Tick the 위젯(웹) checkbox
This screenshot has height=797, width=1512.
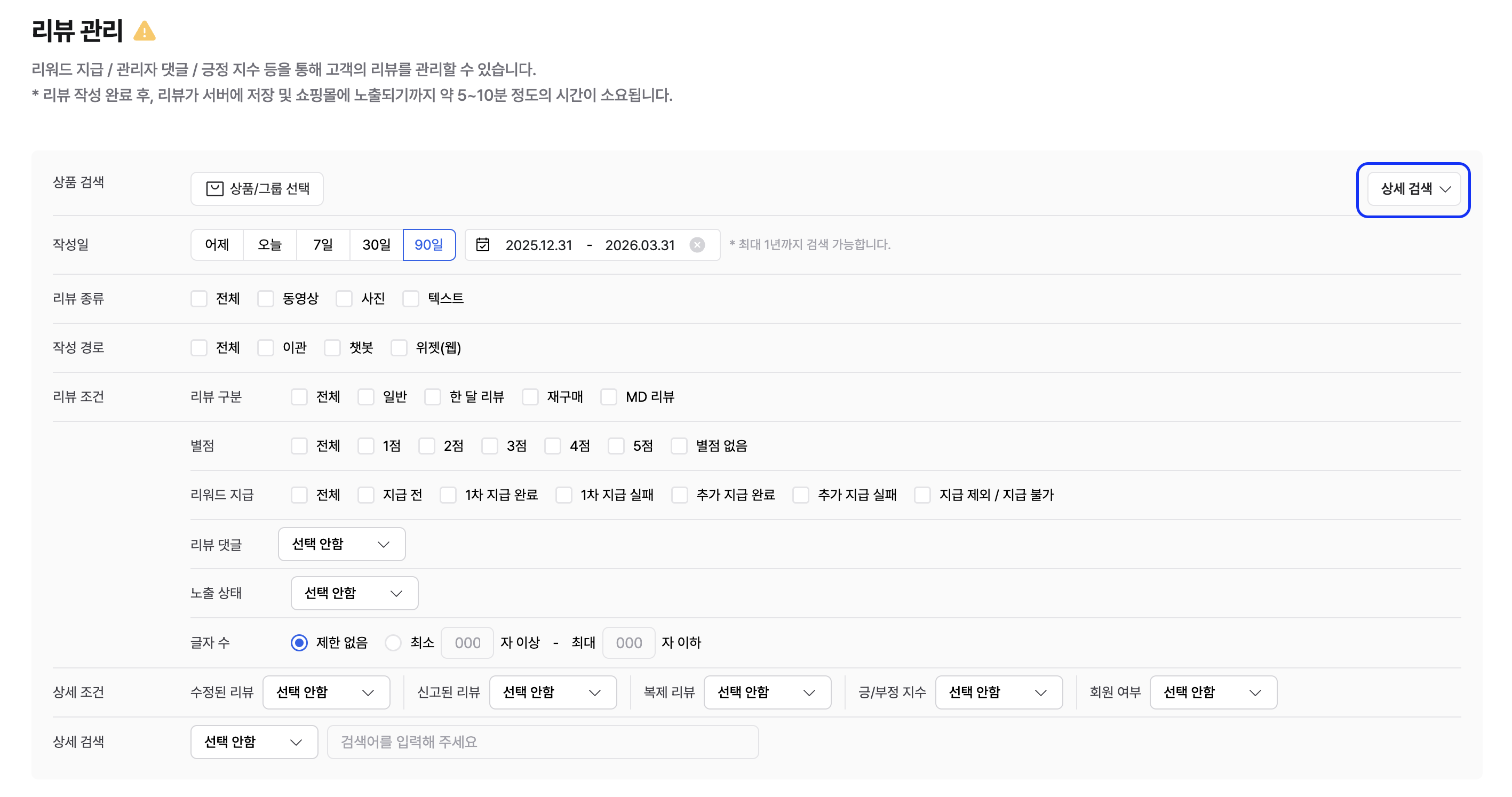click(x=399, y=348)
